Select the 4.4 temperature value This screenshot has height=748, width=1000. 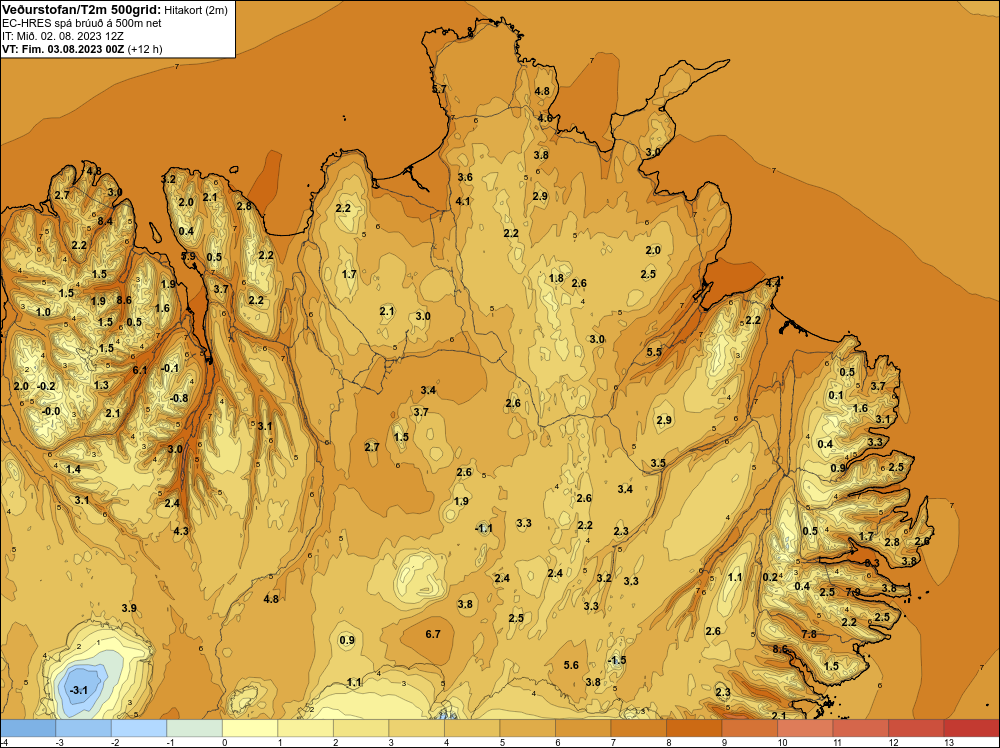click(x=773, y=282)
